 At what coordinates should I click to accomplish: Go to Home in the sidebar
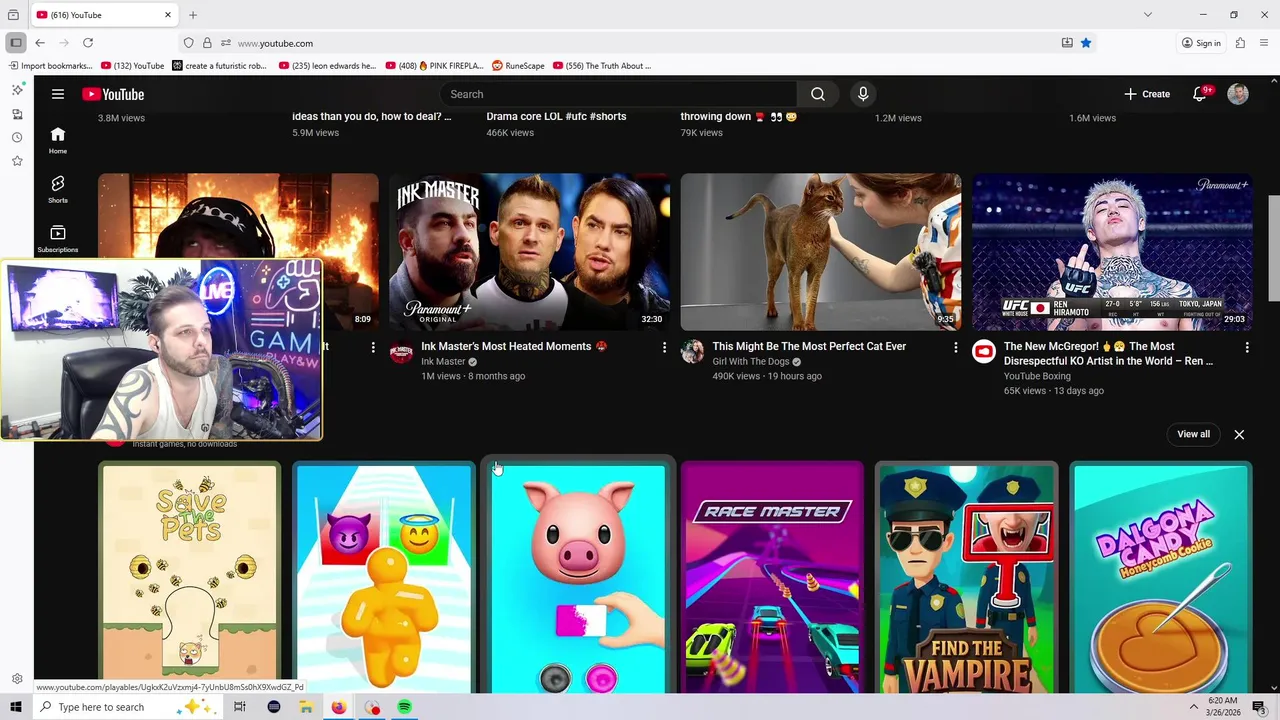click(58, 140)
